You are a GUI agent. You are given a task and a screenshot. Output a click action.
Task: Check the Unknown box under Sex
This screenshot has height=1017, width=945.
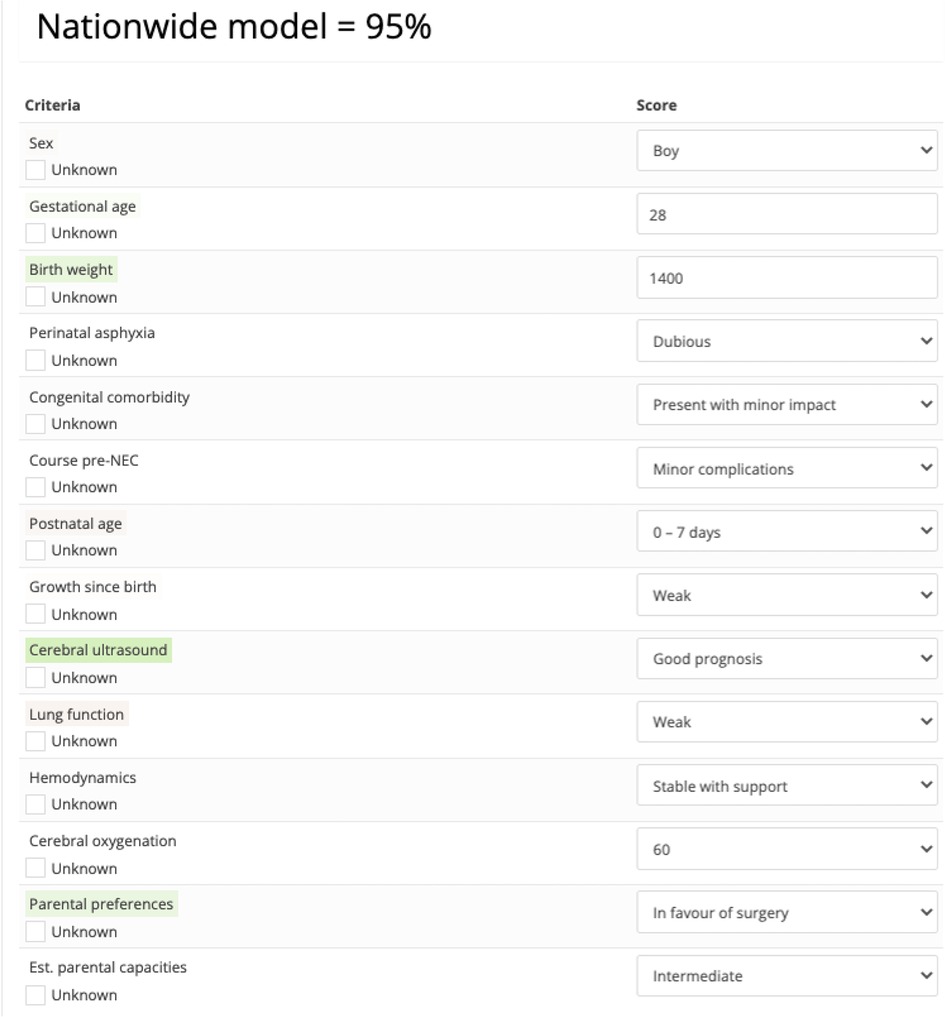click(x=35, y=170)
